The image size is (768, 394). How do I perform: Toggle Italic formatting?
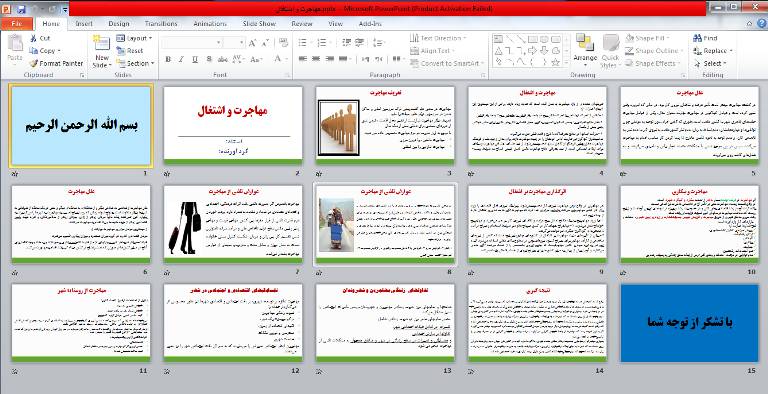pos(181,59)
